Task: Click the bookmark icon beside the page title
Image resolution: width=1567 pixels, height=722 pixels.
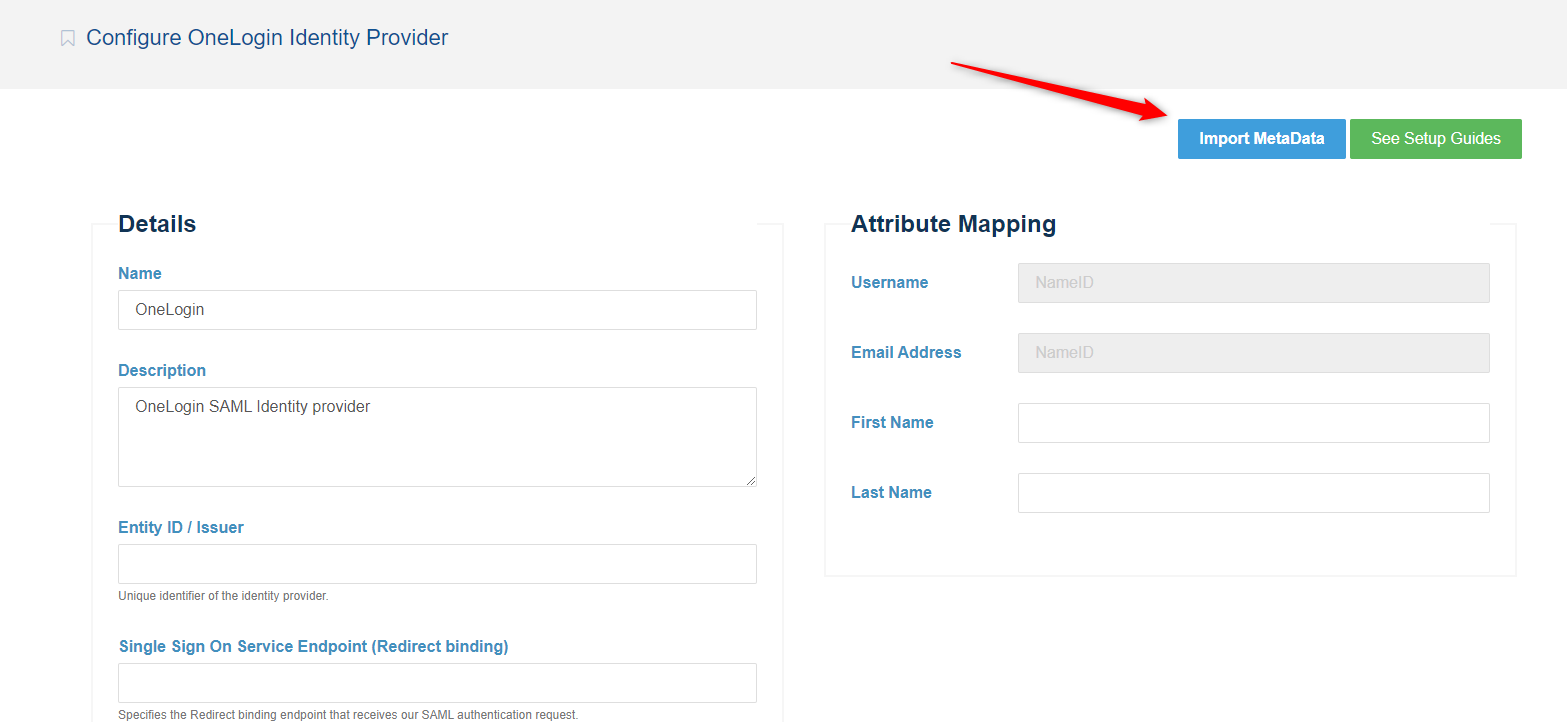Action: (x=68, y=39)
